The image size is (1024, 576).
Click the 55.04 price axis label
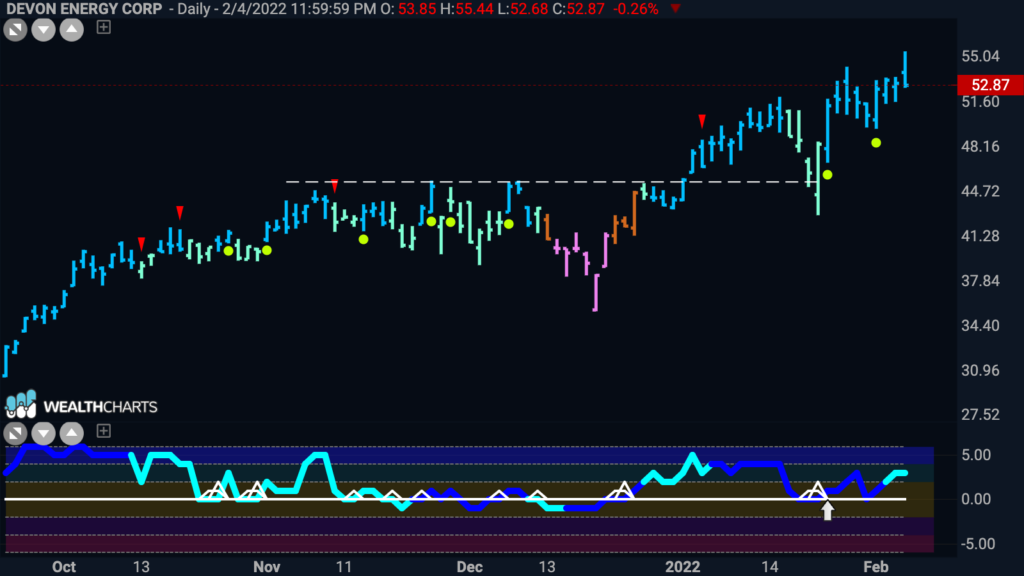click(980, 56)
